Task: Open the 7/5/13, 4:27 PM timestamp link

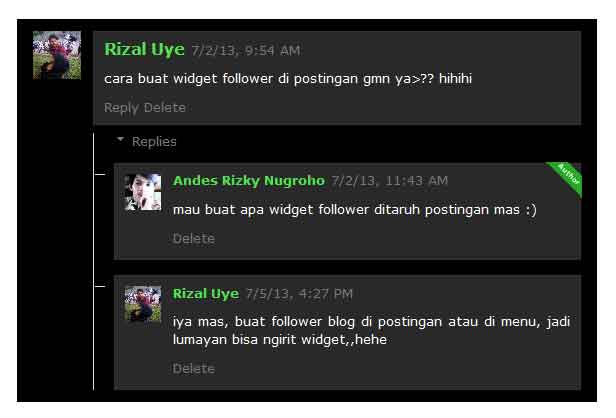Action: click(299, 294)
